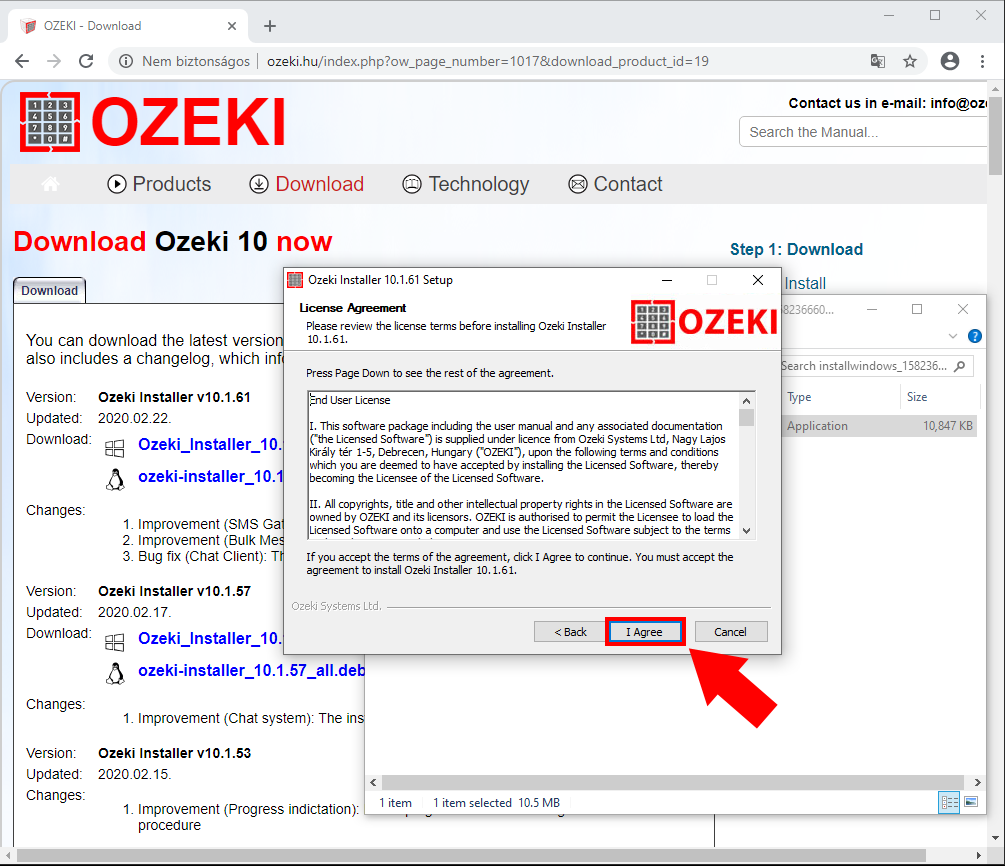Click the Windows icon next to v10.1.61 download
The height and width of the screenshot is (866, 1005).
pos(115,447)
